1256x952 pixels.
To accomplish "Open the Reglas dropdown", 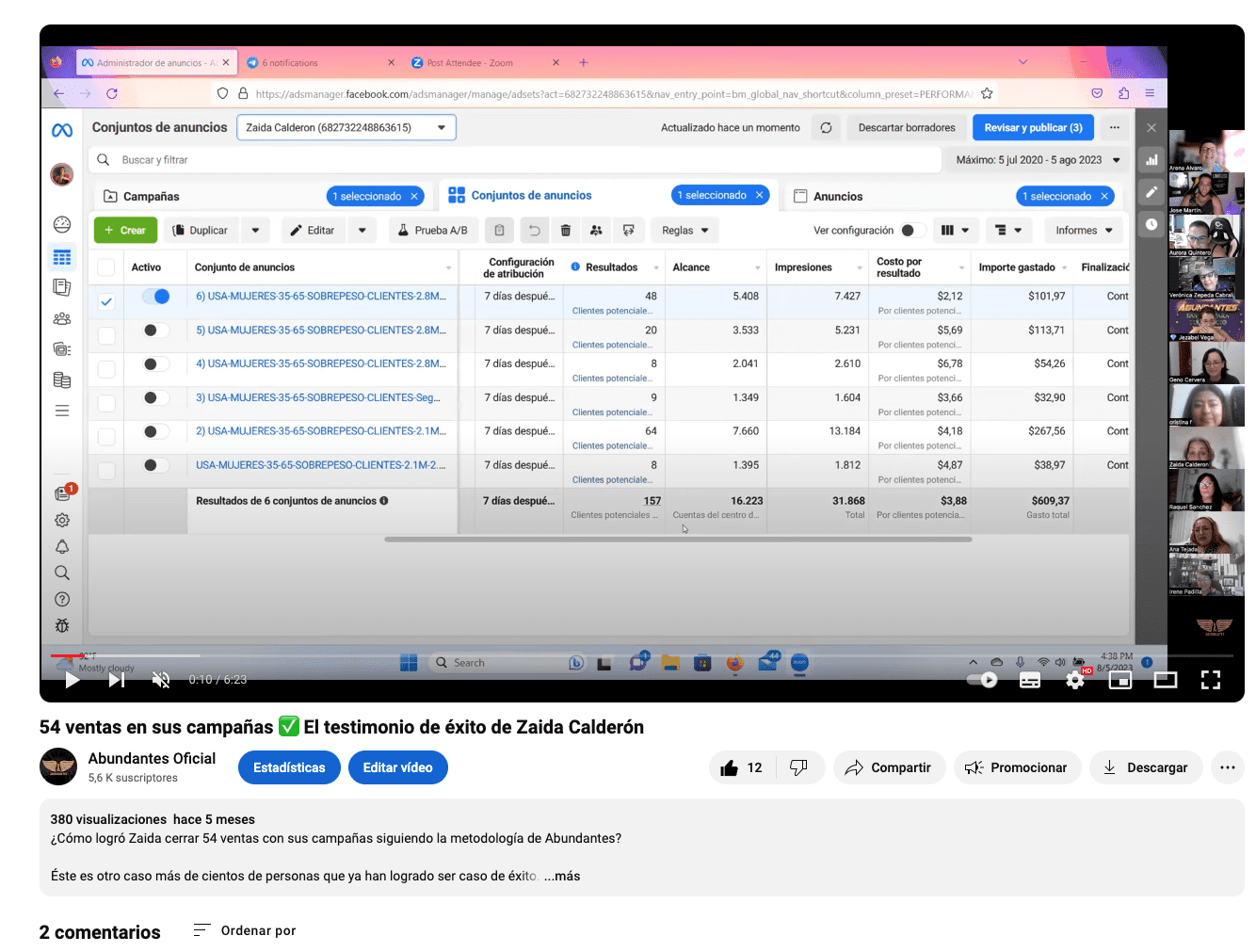I will pyautogui.click(x=684, y=230).
